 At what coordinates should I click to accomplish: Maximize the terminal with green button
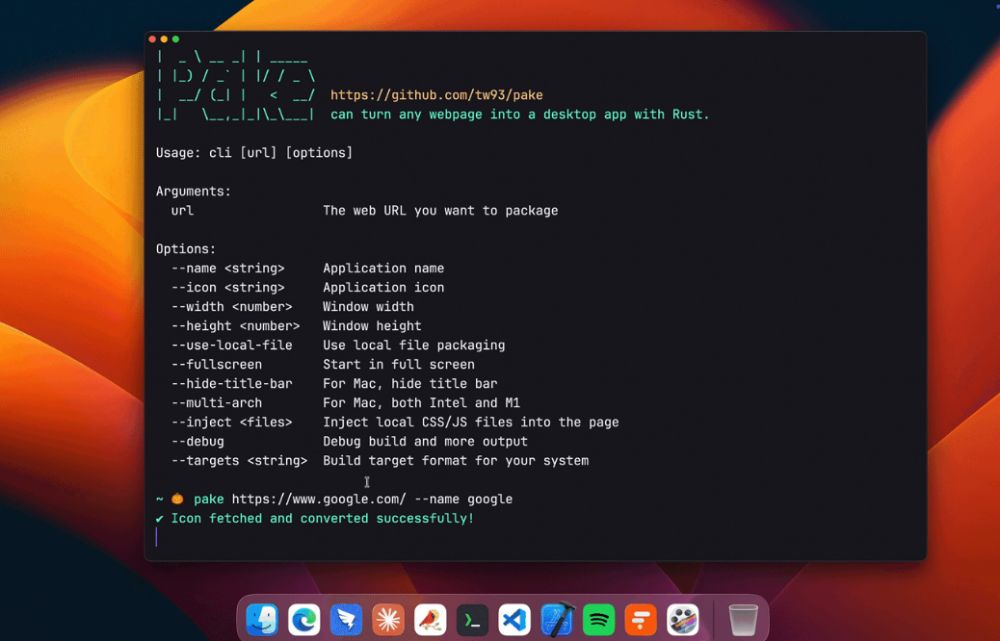pyautogui.click(x=175, y=39)
